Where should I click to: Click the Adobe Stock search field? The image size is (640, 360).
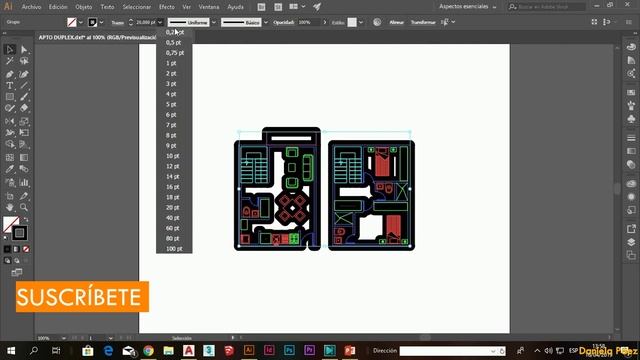[x=547, y=7]
